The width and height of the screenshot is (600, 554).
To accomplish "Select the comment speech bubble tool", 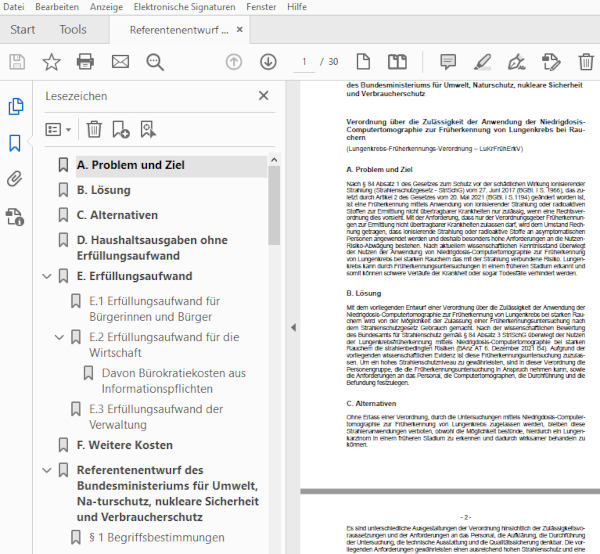I will pyautogui.click(x=448, y=62).
